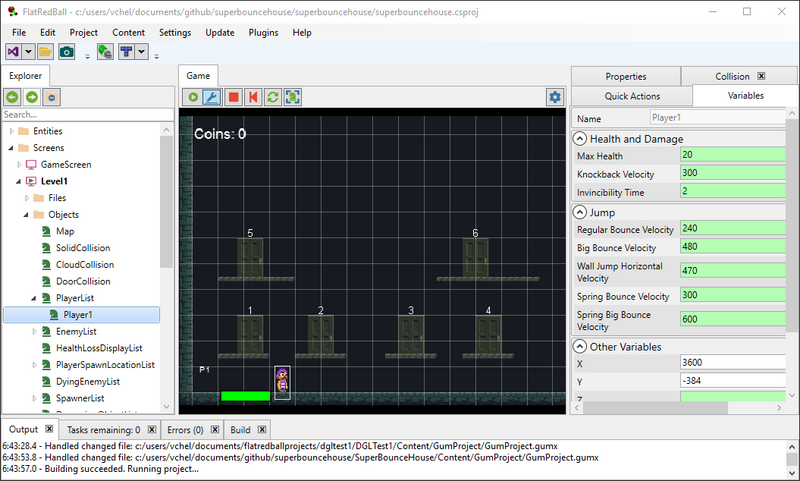Open the project in Visual Studio icon

(x=14, y=52)
